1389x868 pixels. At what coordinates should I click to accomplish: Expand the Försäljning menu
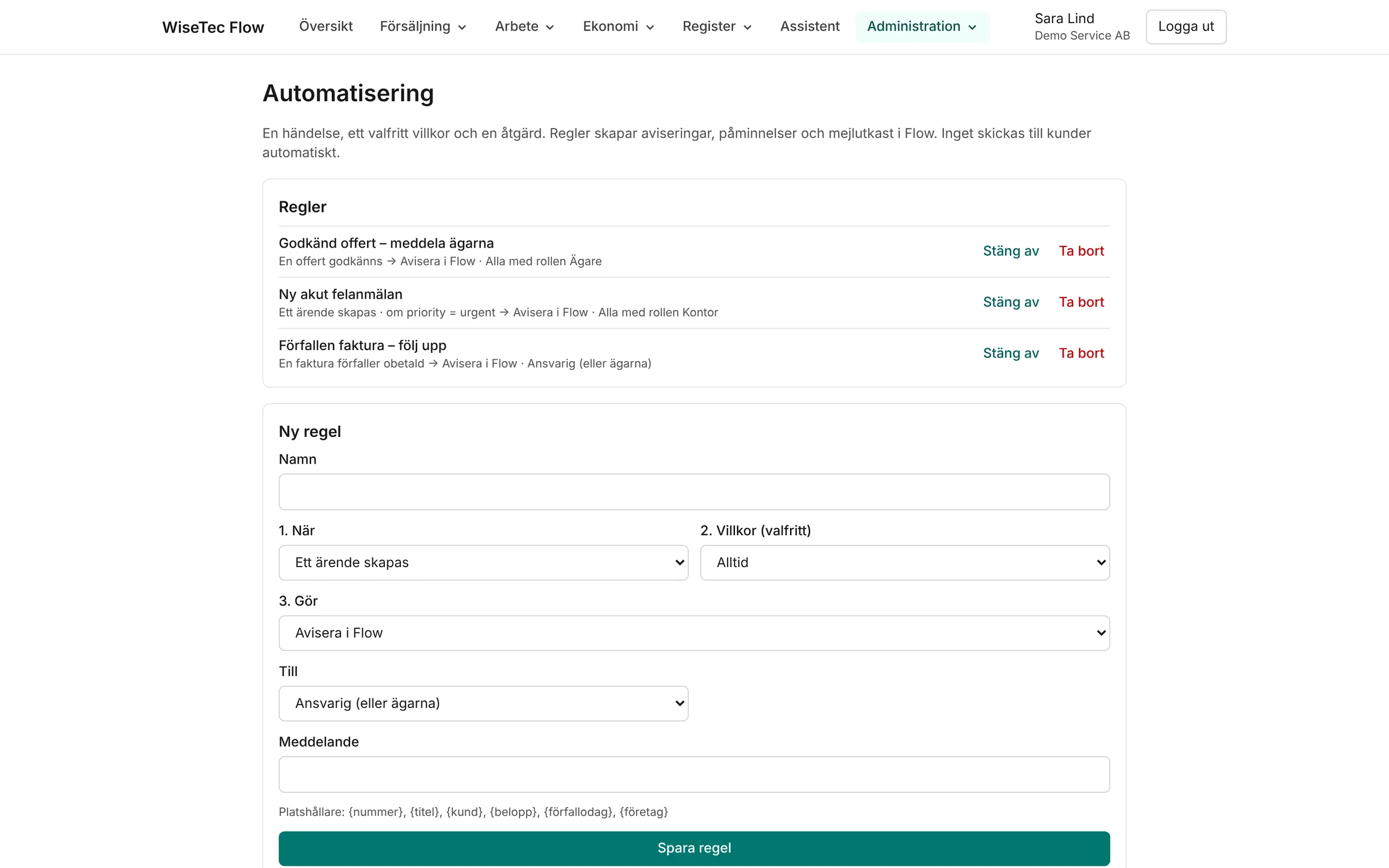point(423,27)
